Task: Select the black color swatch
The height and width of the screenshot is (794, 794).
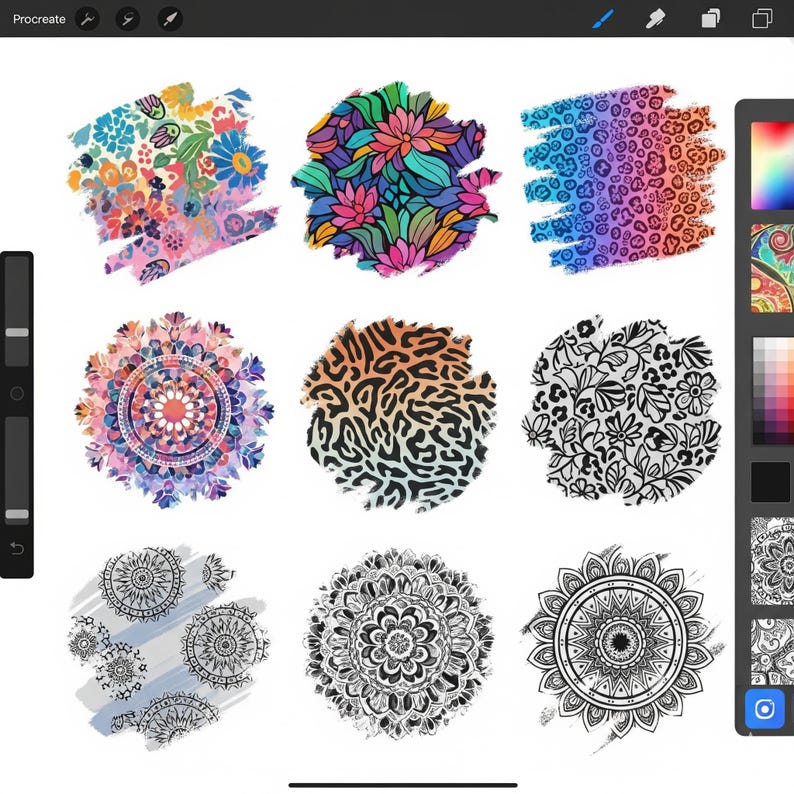Action: (770, 482)
